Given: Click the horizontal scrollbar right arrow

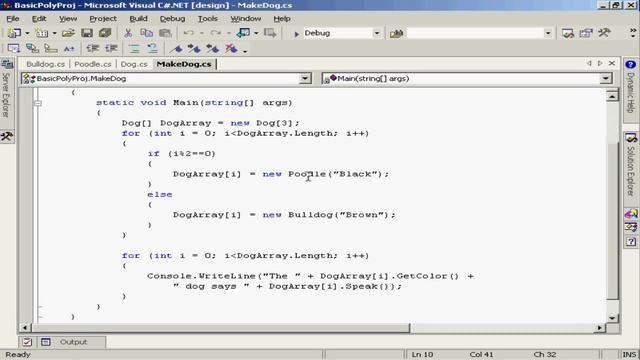Looking at the screenshot, I should (x=599, y=327).
